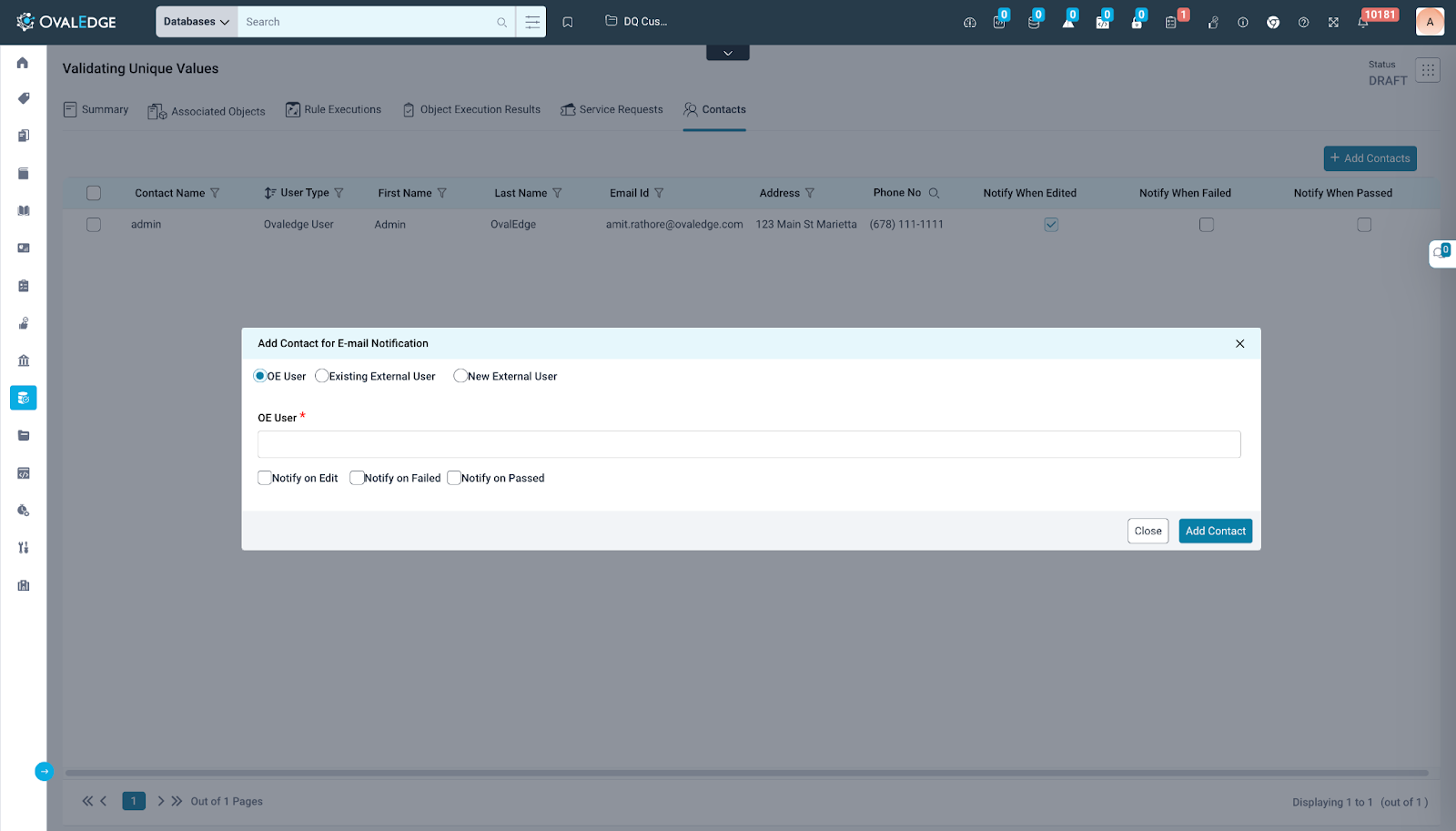Jump to the last page arrow

click(177, 801)
